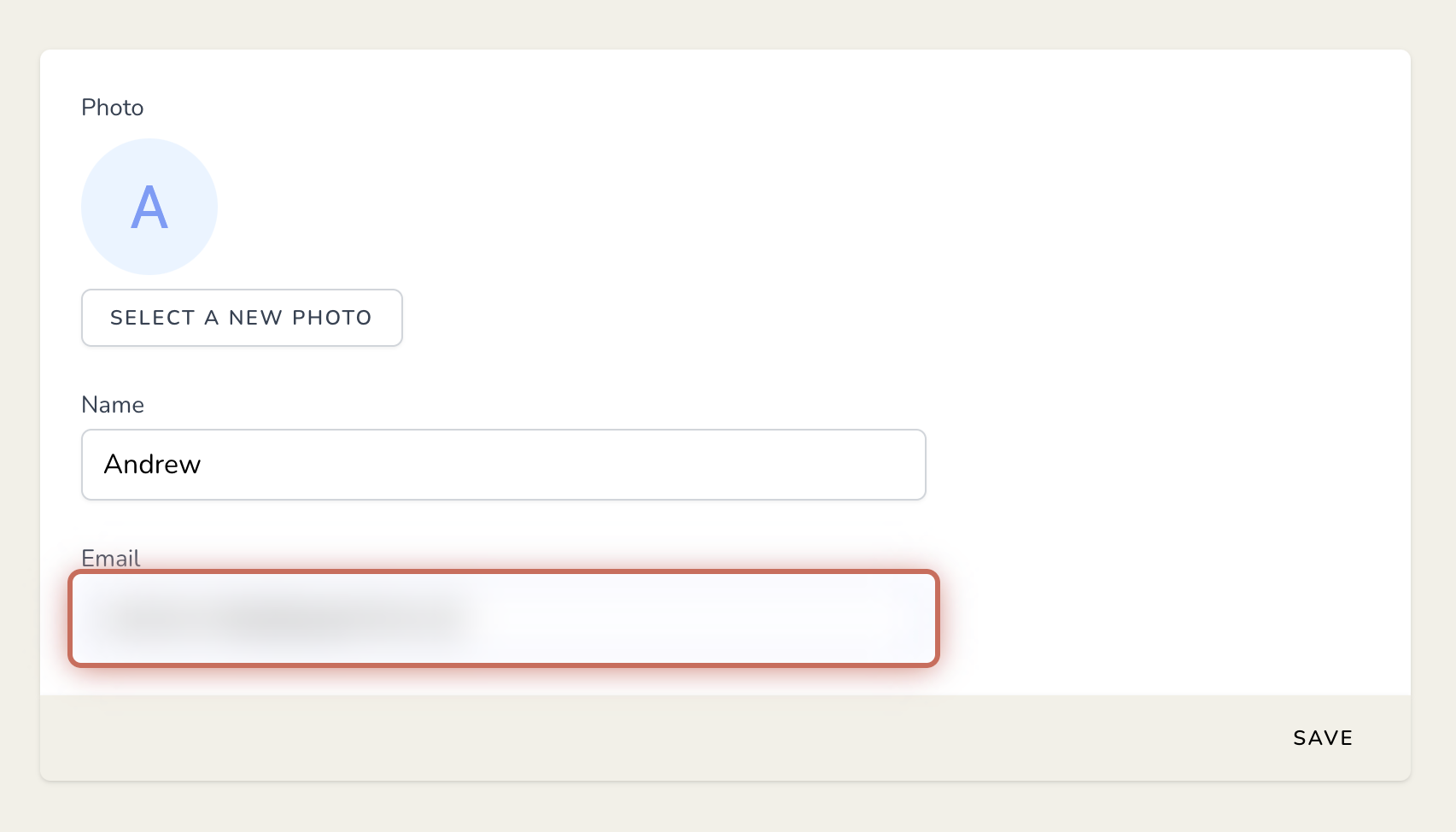Click the blurred email address text
Image resolution: width=1456 pixels, height=832 pixels.
tap(282, 617)
